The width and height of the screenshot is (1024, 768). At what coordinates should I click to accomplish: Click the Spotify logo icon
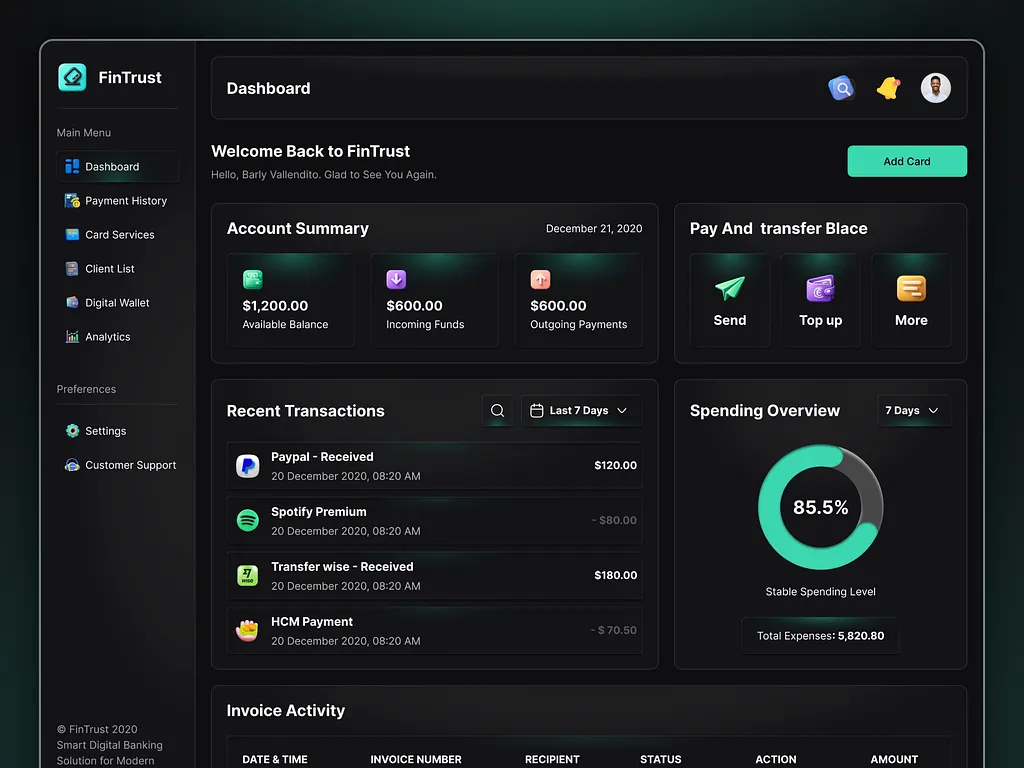[248, 520]
